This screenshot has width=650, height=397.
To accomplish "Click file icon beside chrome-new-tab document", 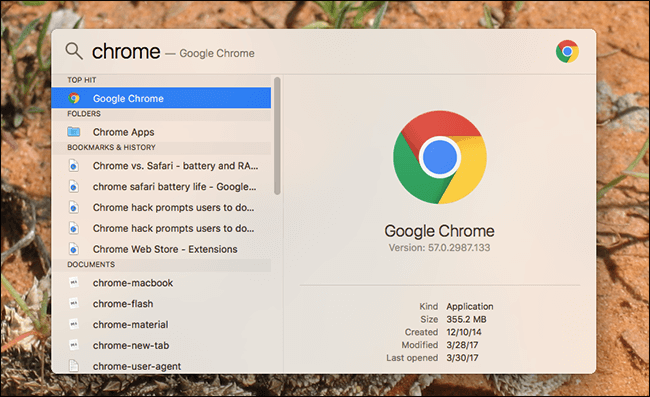I will (x=74, y=345).
